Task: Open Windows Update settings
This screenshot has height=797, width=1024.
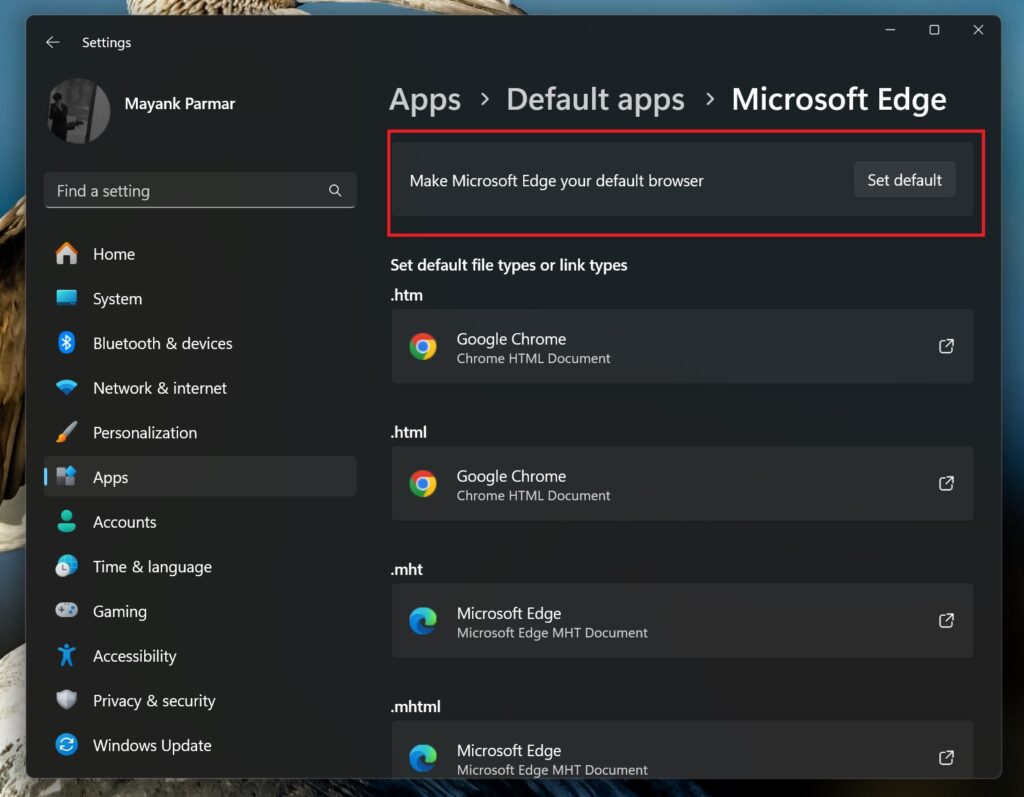Action: pos(151,745)
